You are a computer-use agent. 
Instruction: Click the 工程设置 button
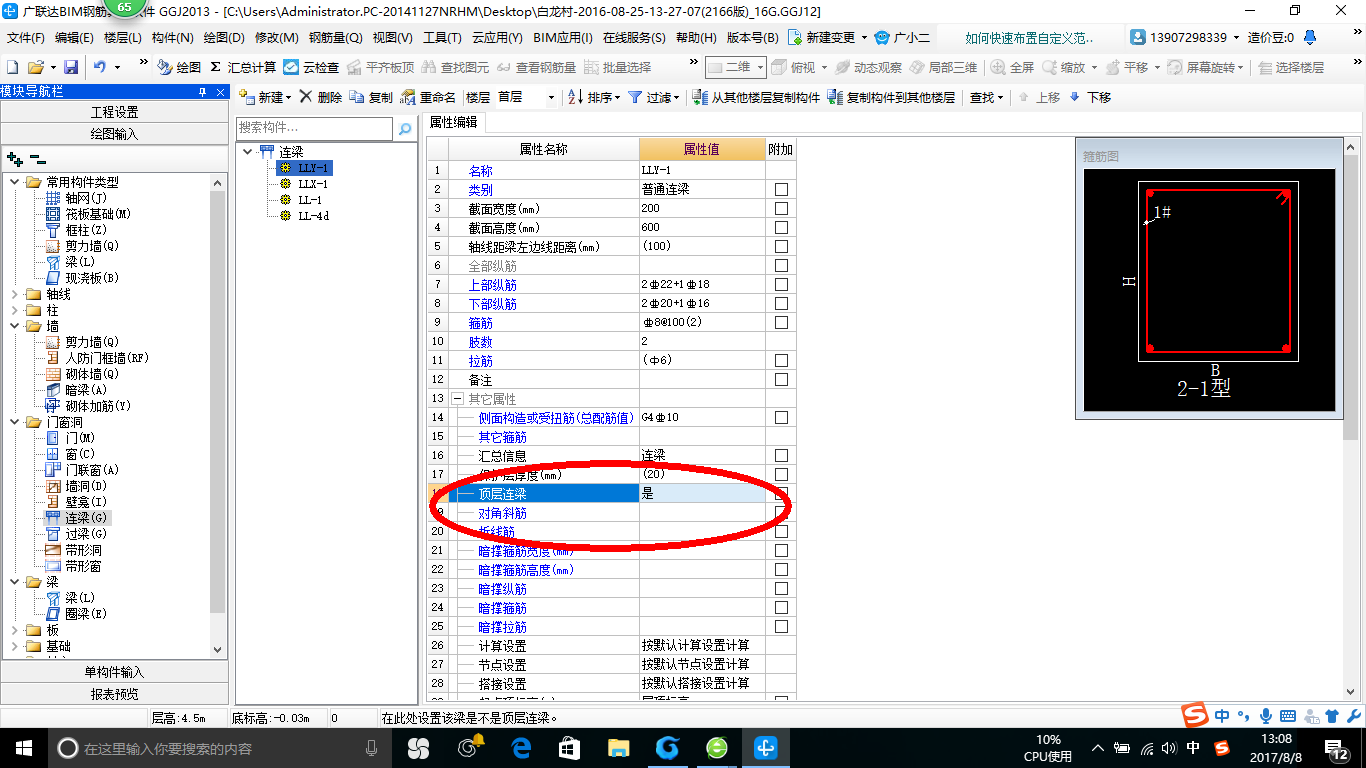point(114,112)
